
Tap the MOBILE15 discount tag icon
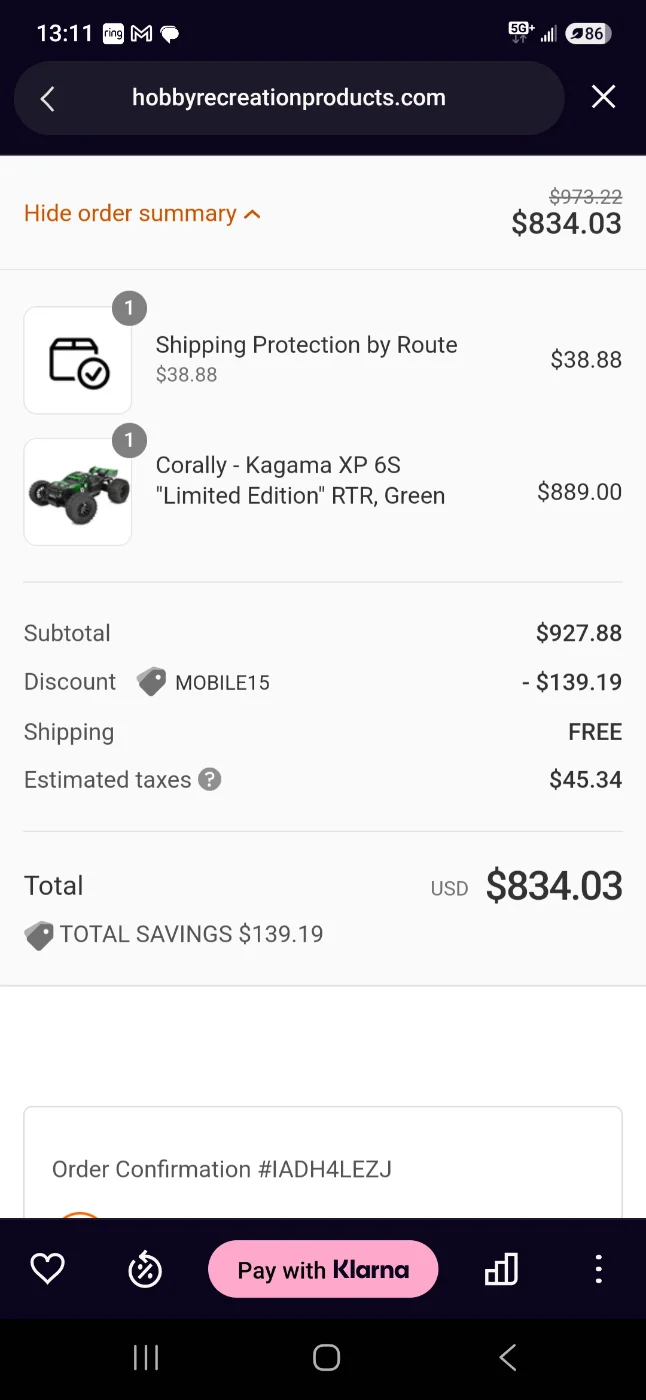pyautogui.click(x=151, y=682)
